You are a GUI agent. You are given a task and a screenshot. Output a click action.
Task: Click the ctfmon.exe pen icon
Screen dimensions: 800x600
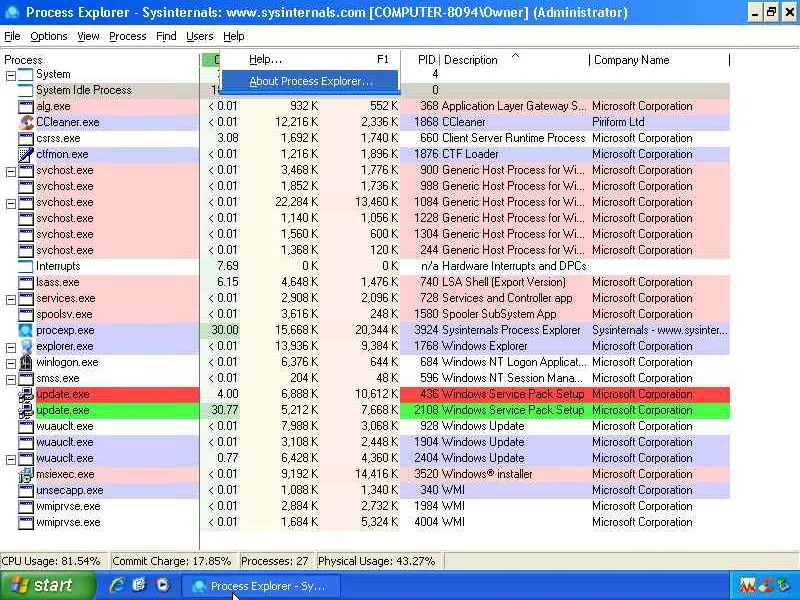(x=26, y=154)
